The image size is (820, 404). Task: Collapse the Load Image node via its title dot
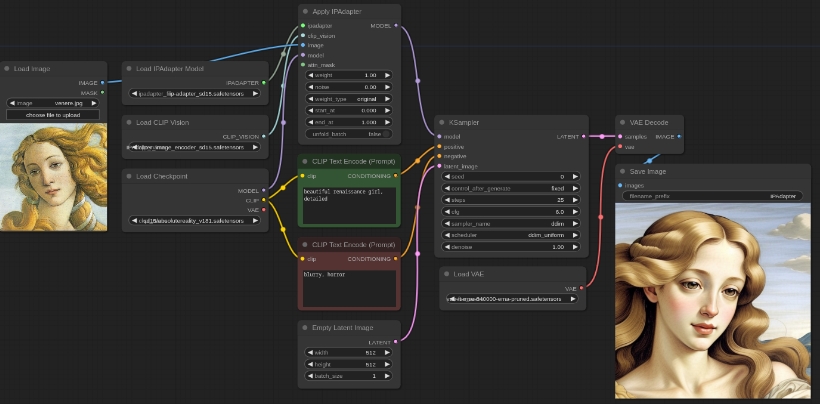tap(6, 69)
